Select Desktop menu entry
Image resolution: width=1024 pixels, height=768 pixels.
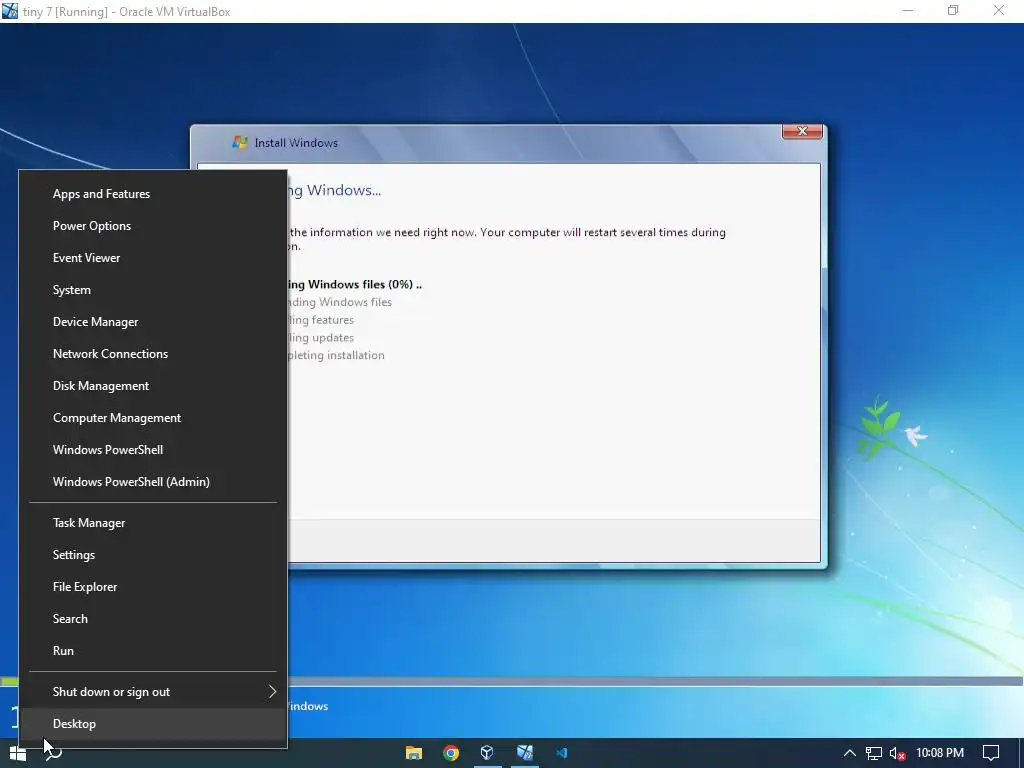153,724
